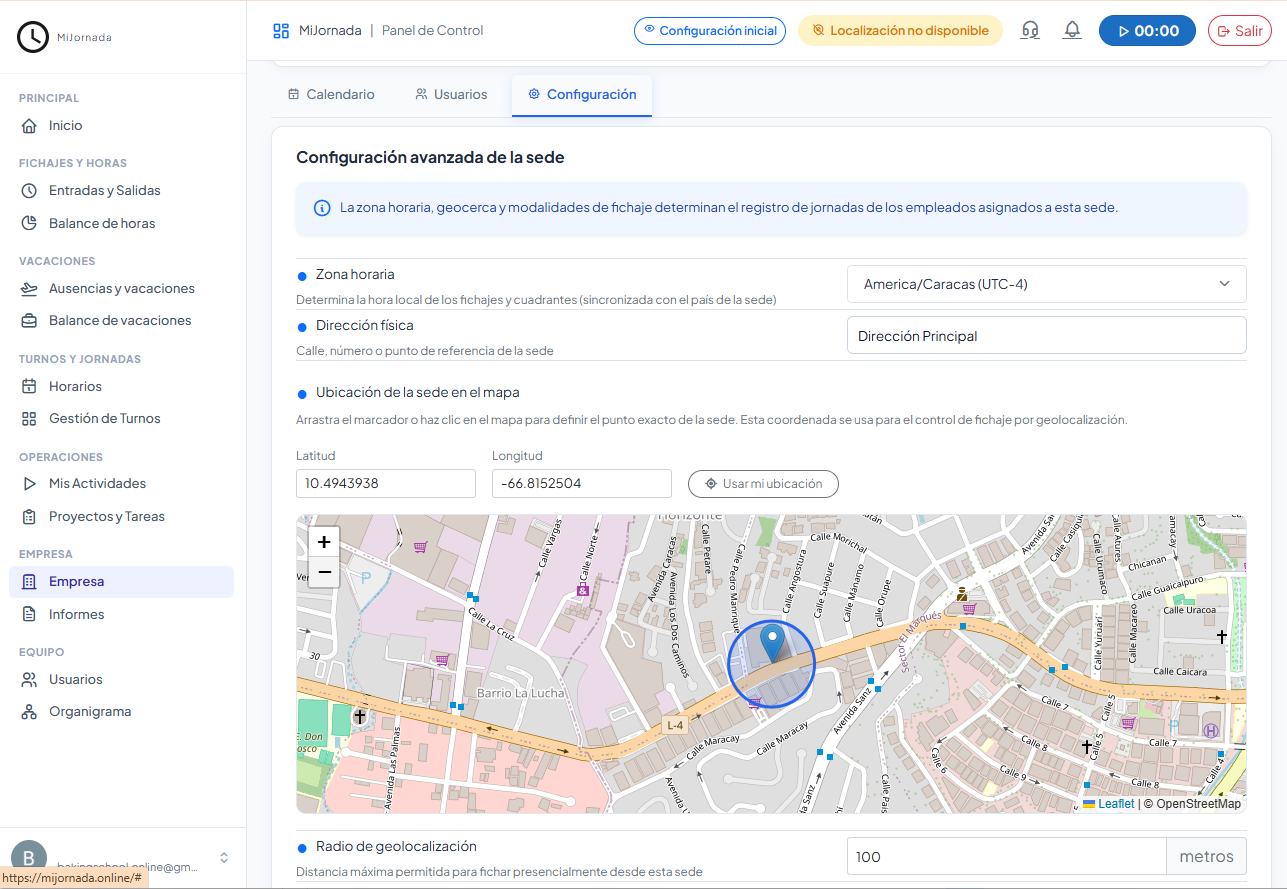The height and width of the screenshot is (889, 1287).
Task: Open the Zona horaria dropdown
Action: pyautogui.click(x=1046, y=284)
